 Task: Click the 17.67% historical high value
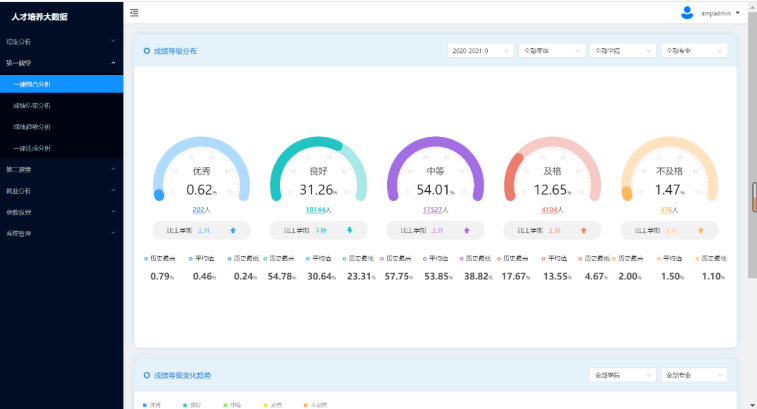point(516,276)
